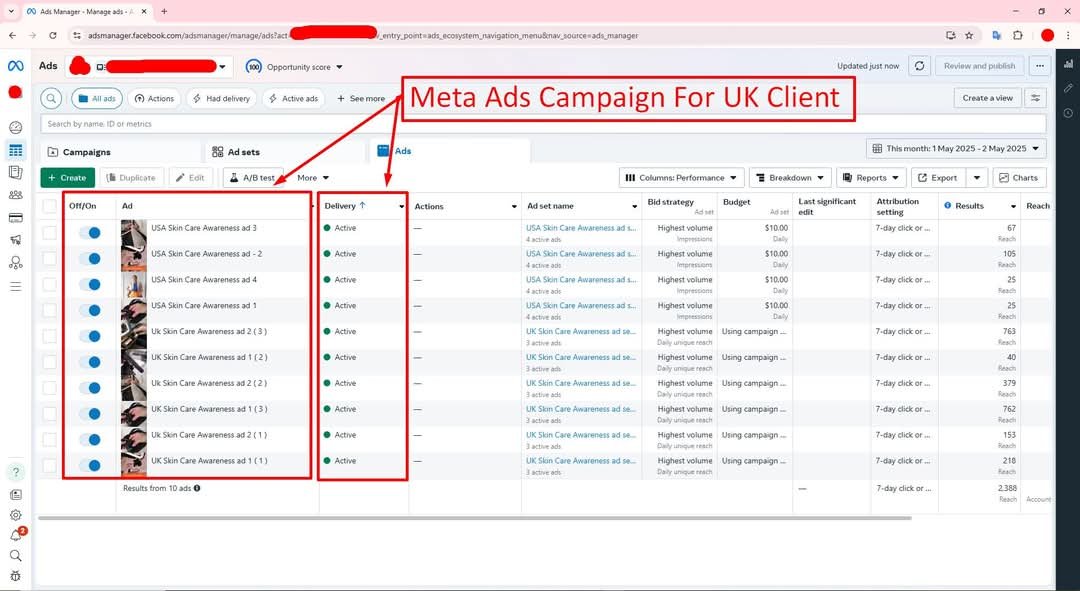Click the Meta logo icon

coord(15,66)
